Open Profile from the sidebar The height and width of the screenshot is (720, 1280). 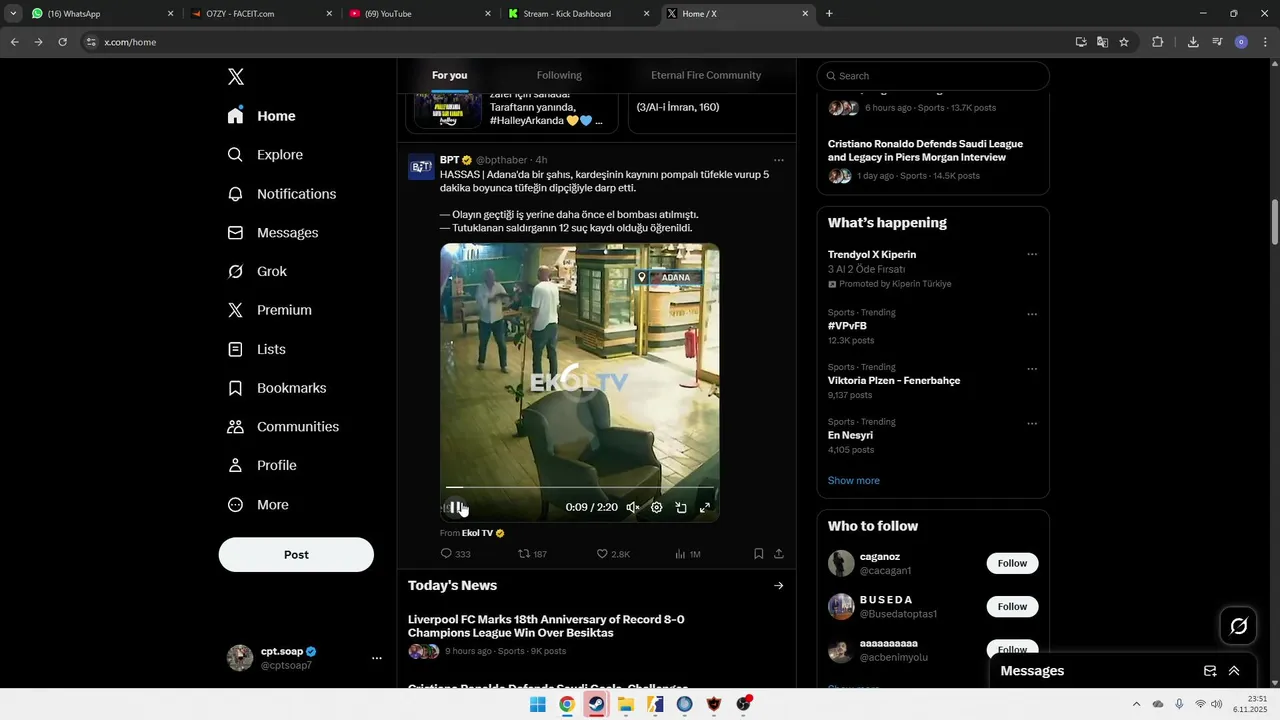tap(262, 466)
